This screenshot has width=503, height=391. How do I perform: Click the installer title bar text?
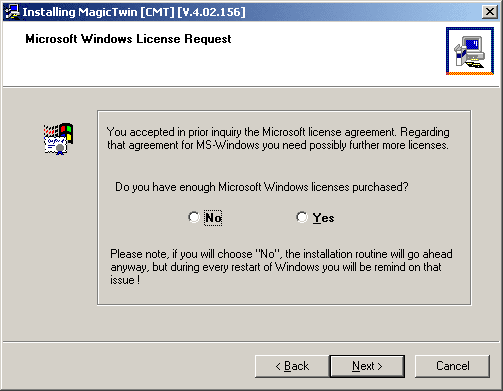(134, 12)
